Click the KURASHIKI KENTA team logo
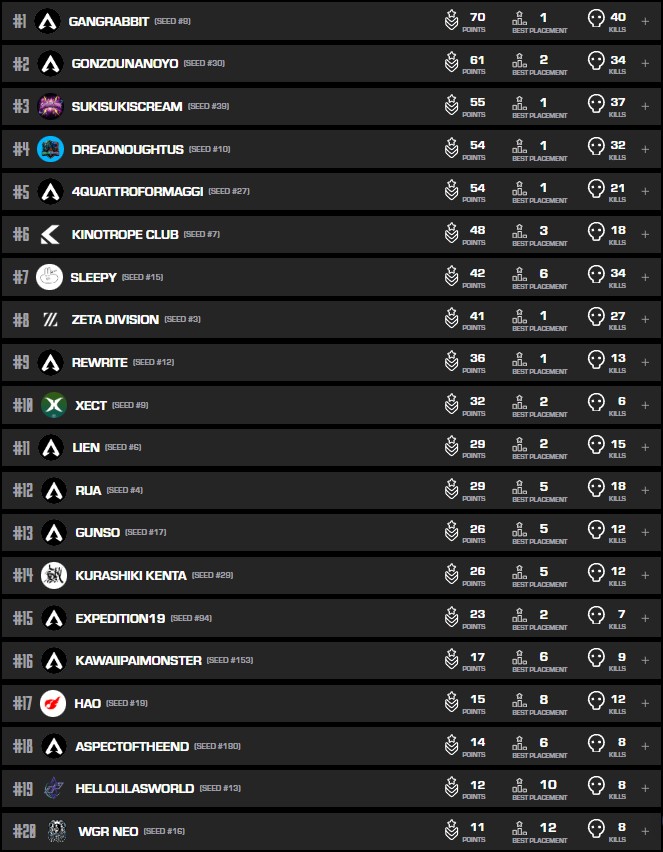The width and height of the screenshot is (663, 852). point(53,575)
